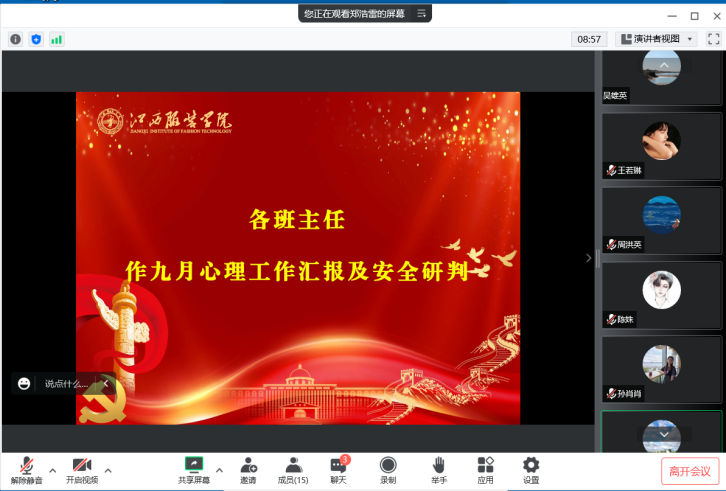Open 设置 settings gear
Viewport: 726px width, 491px height.
531,465
